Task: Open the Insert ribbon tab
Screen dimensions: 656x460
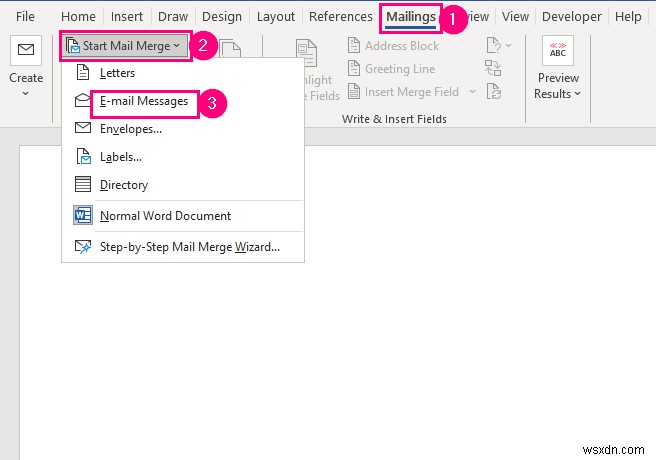Action: (127, 17)
